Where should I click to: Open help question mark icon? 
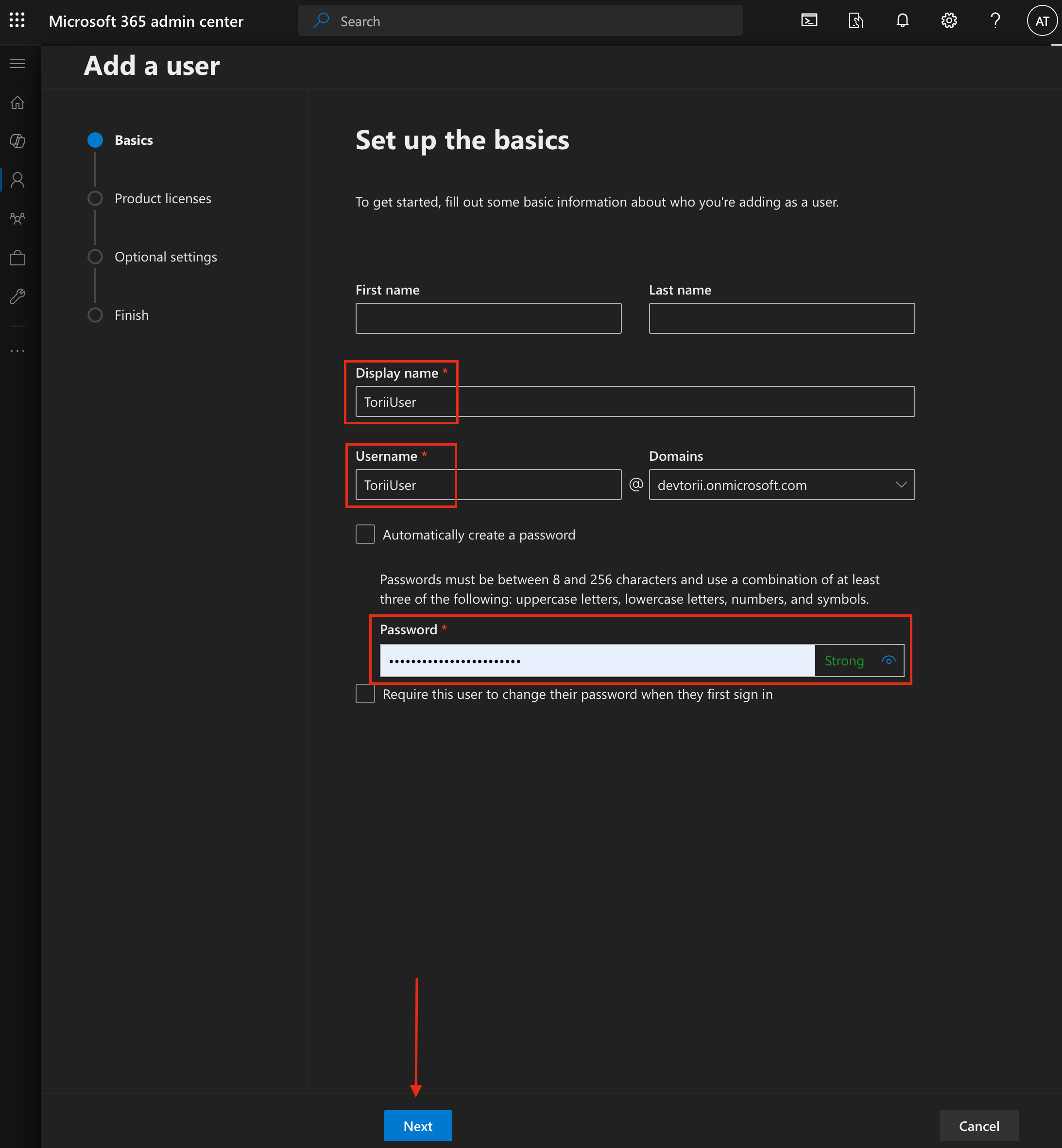point(995,21)
